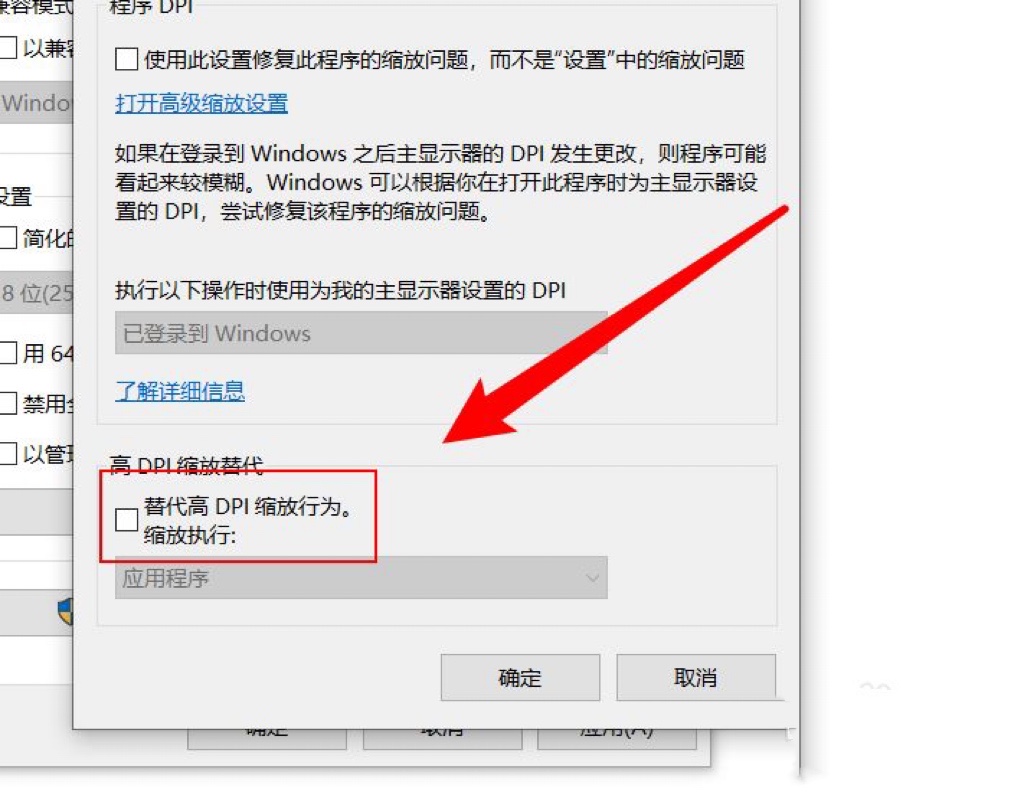Click the background dialog's partially hidden 取消 button
This screenshot has width=1024, height=793.
coord(442,738)
